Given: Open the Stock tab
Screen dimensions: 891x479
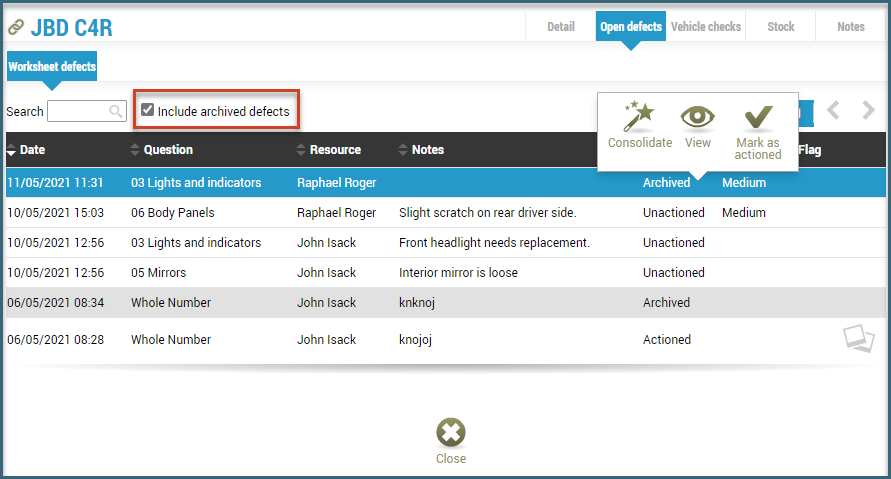Looking at the screenshot, I should 781,27.
